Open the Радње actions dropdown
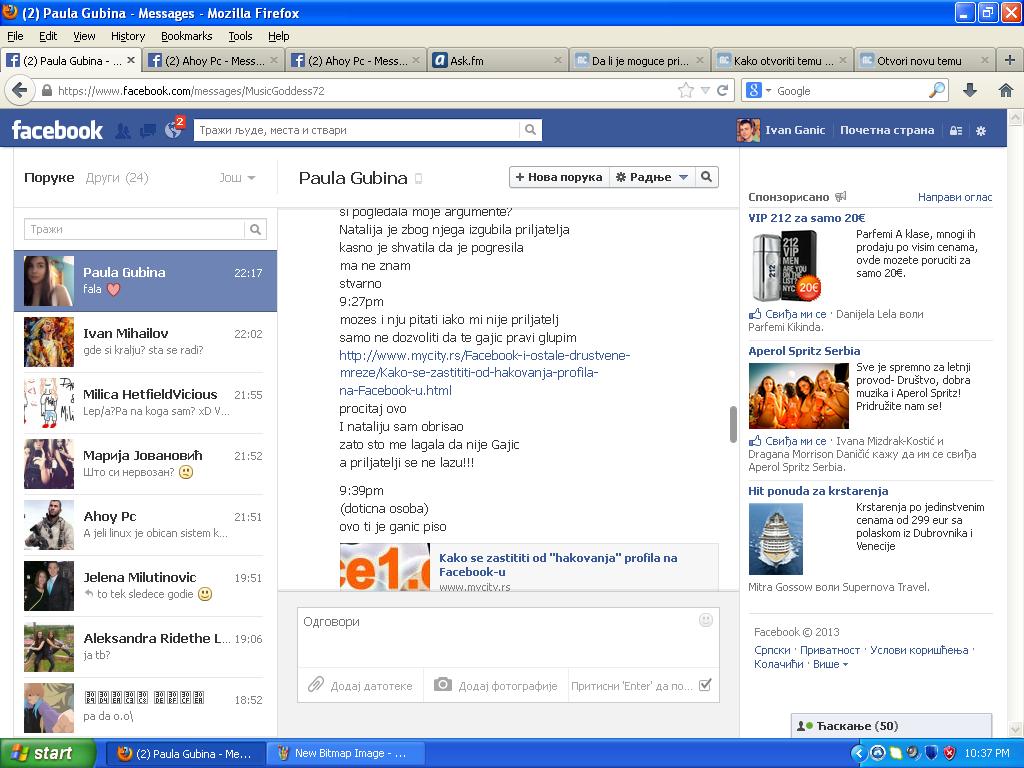The image size is (1024, 768). coord(652,177)
